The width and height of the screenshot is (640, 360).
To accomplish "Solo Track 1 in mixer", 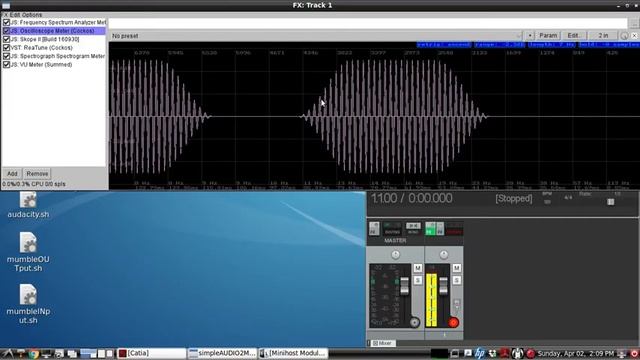I will pos(457,280).
